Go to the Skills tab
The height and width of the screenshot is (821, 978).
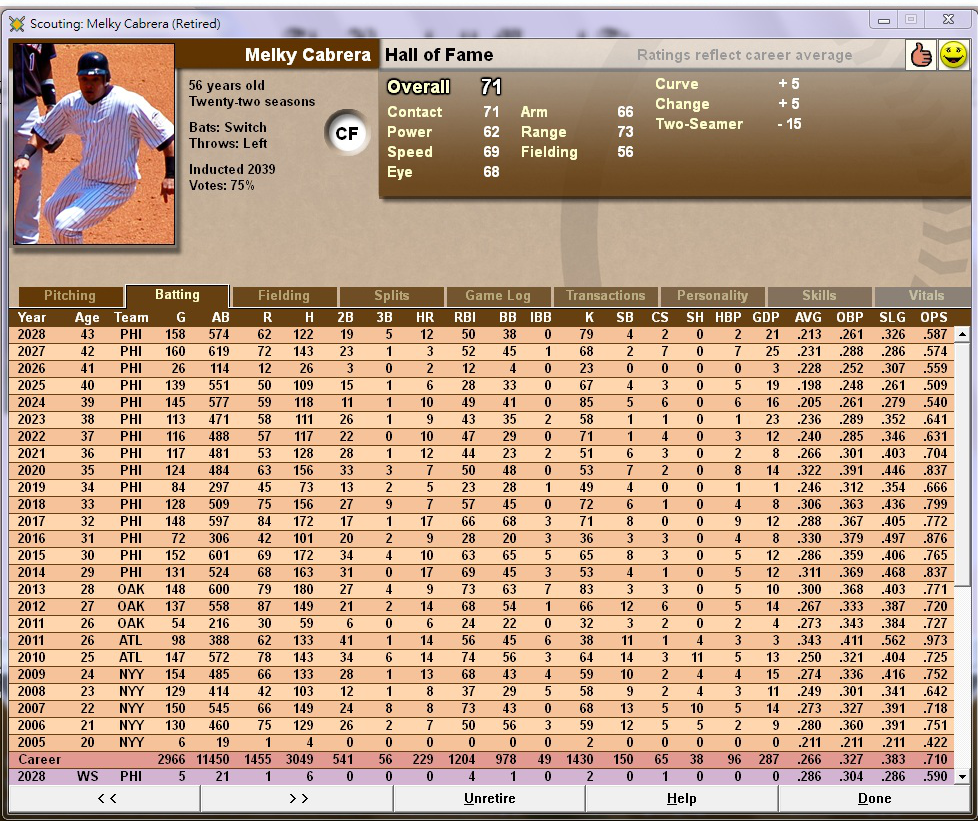point(819,296)
